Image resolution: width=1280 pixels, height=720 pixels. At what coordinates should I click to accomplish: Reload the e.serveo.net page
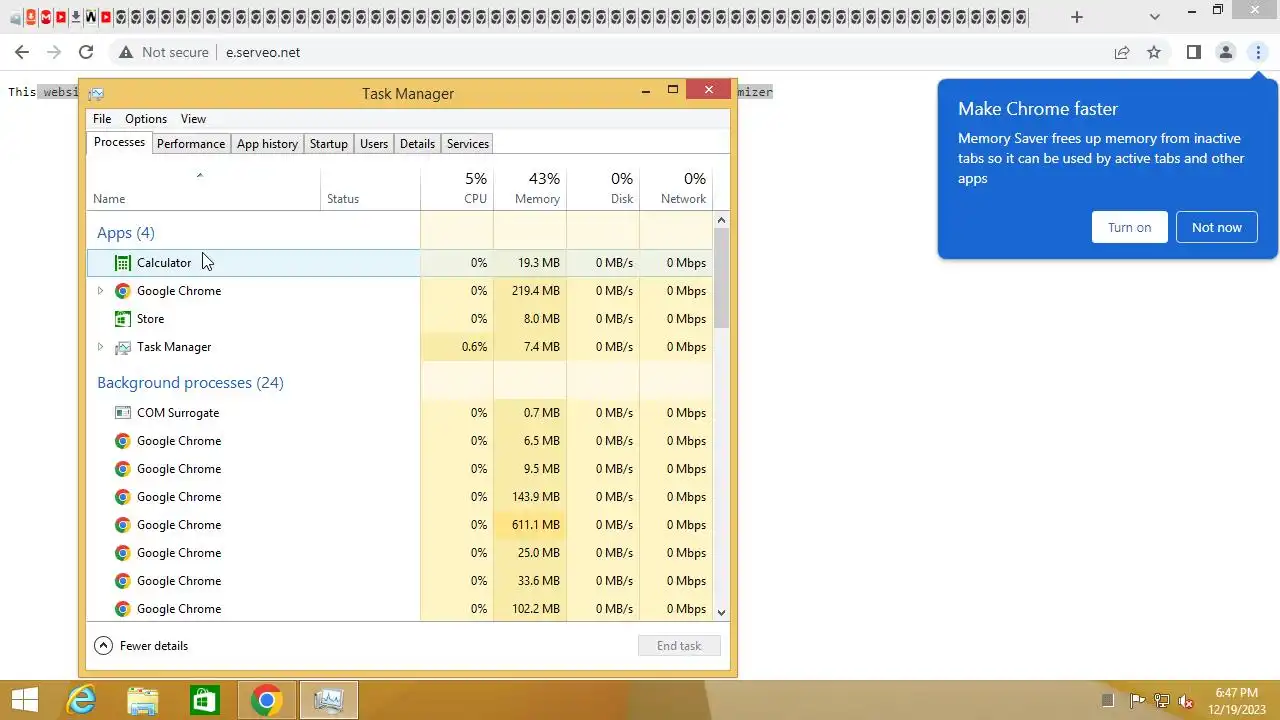pyautogui.click(x=86, y=52)
